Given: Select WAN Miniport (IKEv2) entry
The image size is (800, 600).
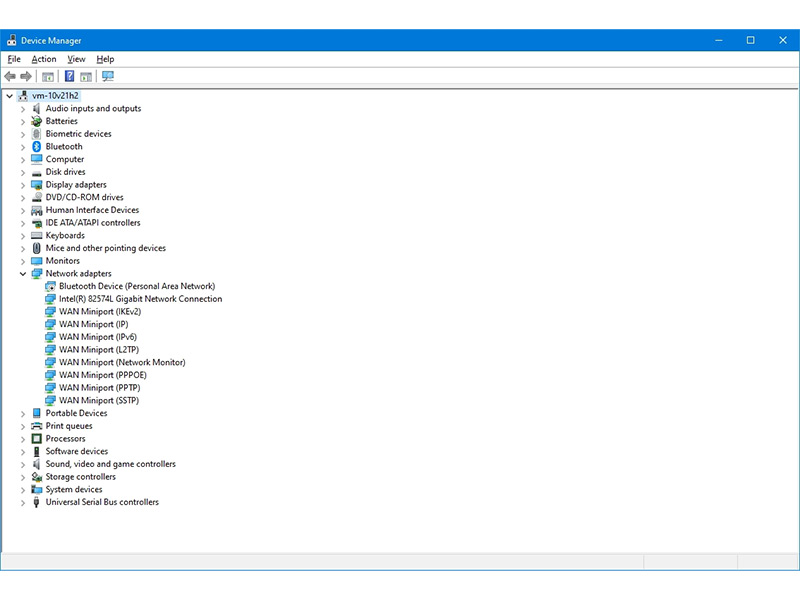Looking at the screenshot, I should 100,312.
